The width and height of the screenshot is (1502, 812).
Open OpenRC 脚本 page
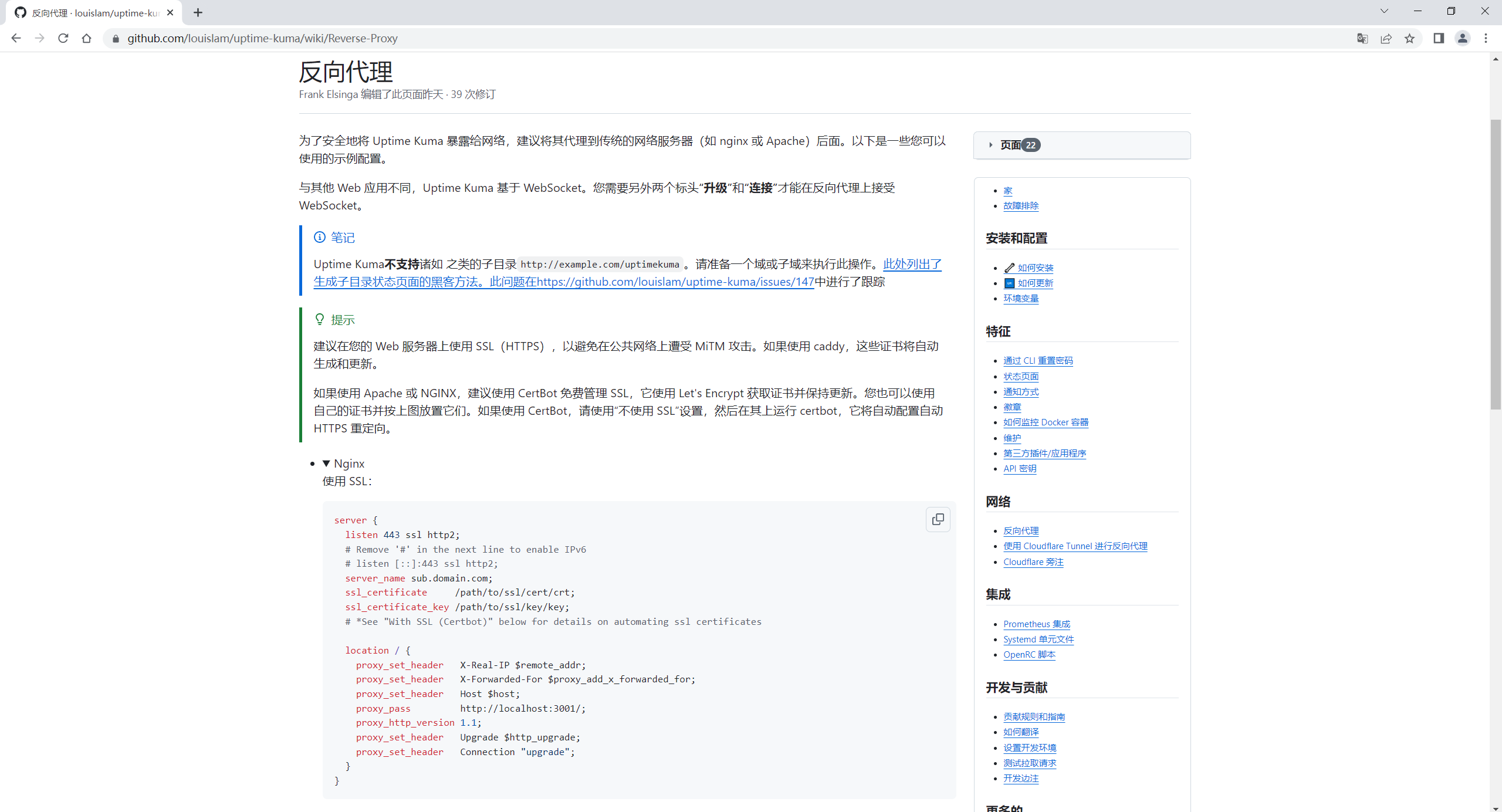[1029, 655]
